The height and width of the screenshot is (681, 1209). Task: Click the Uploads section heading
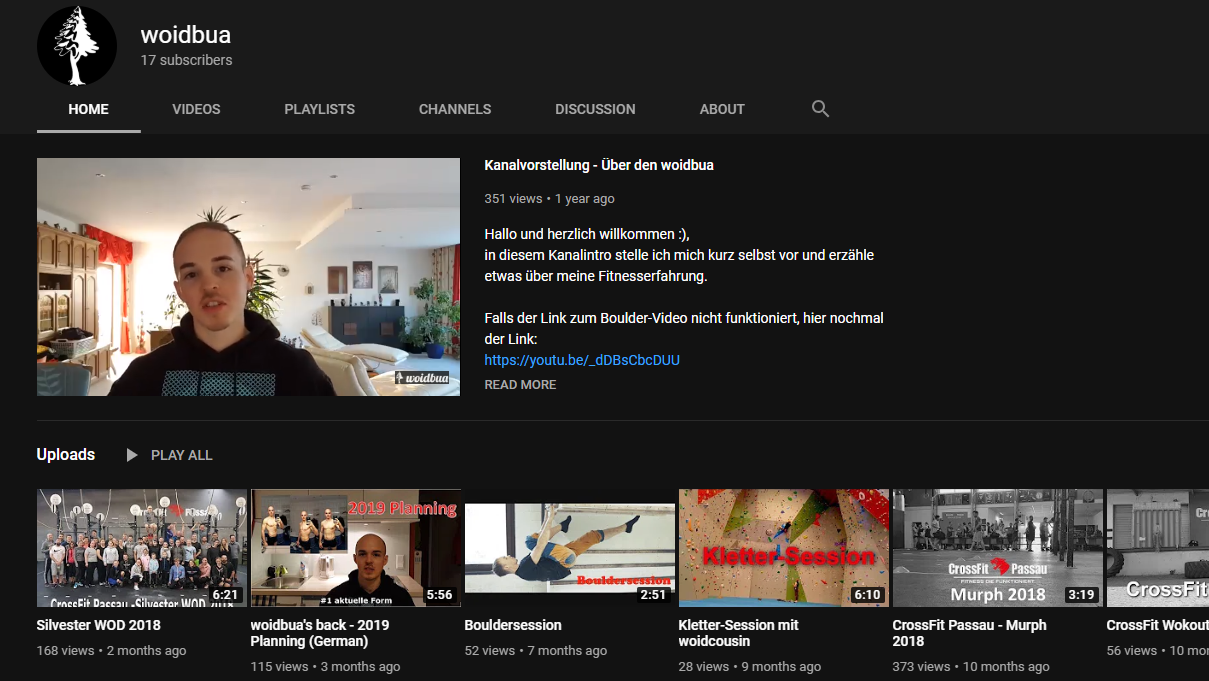pos(66,454)
